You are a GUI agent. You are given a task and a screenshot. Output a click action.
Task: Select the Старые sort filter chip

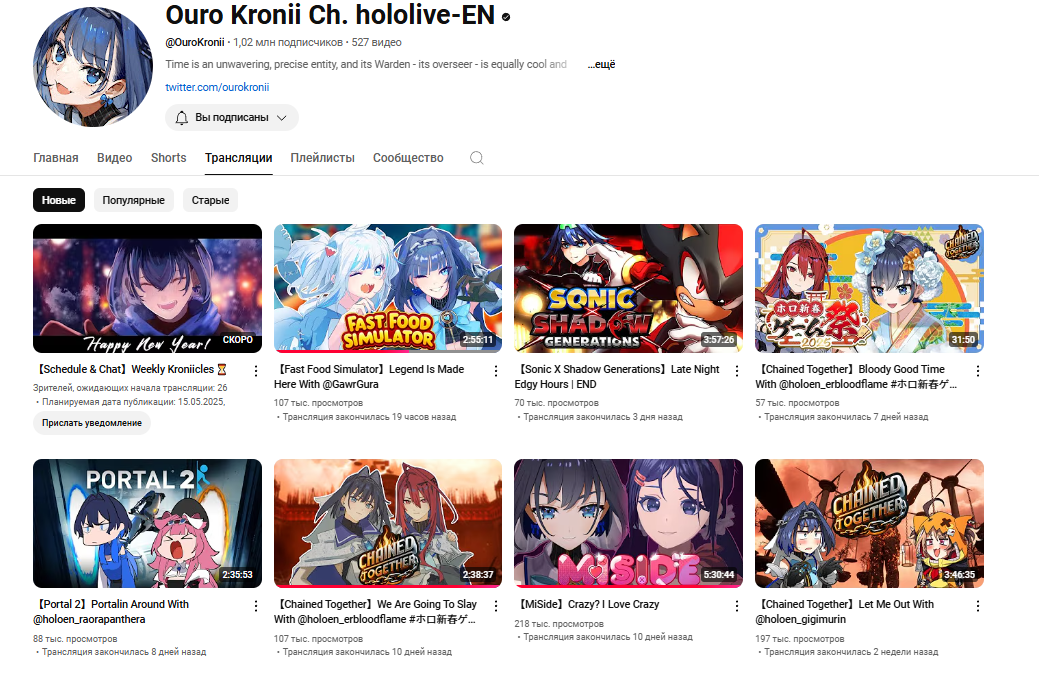(210, 200)
